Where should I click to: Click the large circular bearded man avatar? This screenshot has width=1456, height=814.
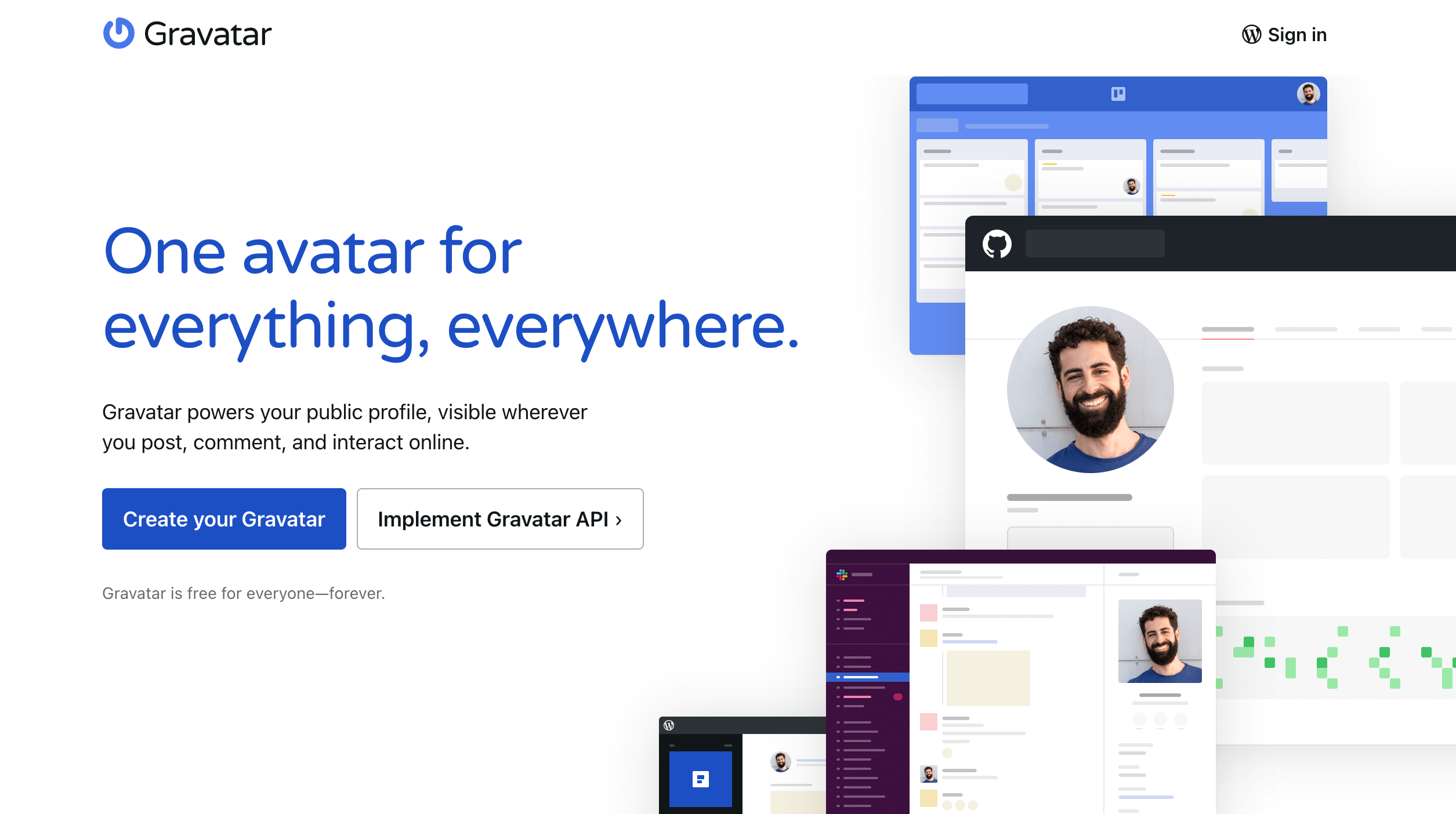pyautogui.click(x=1090, y=389)
